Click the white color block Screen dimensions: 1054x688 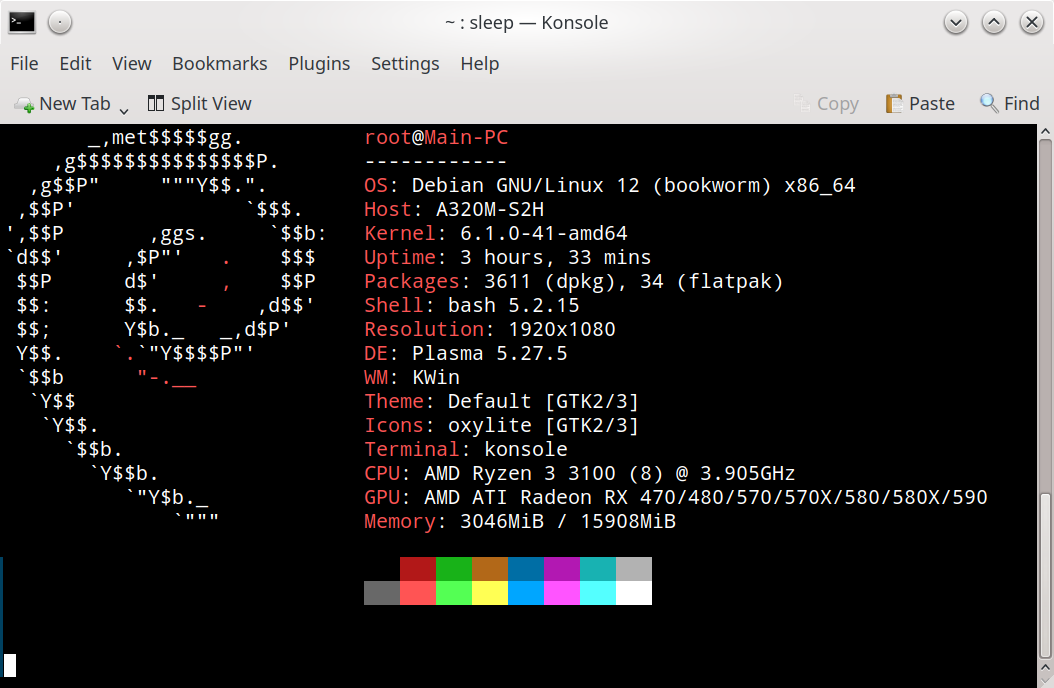point(634,593)
